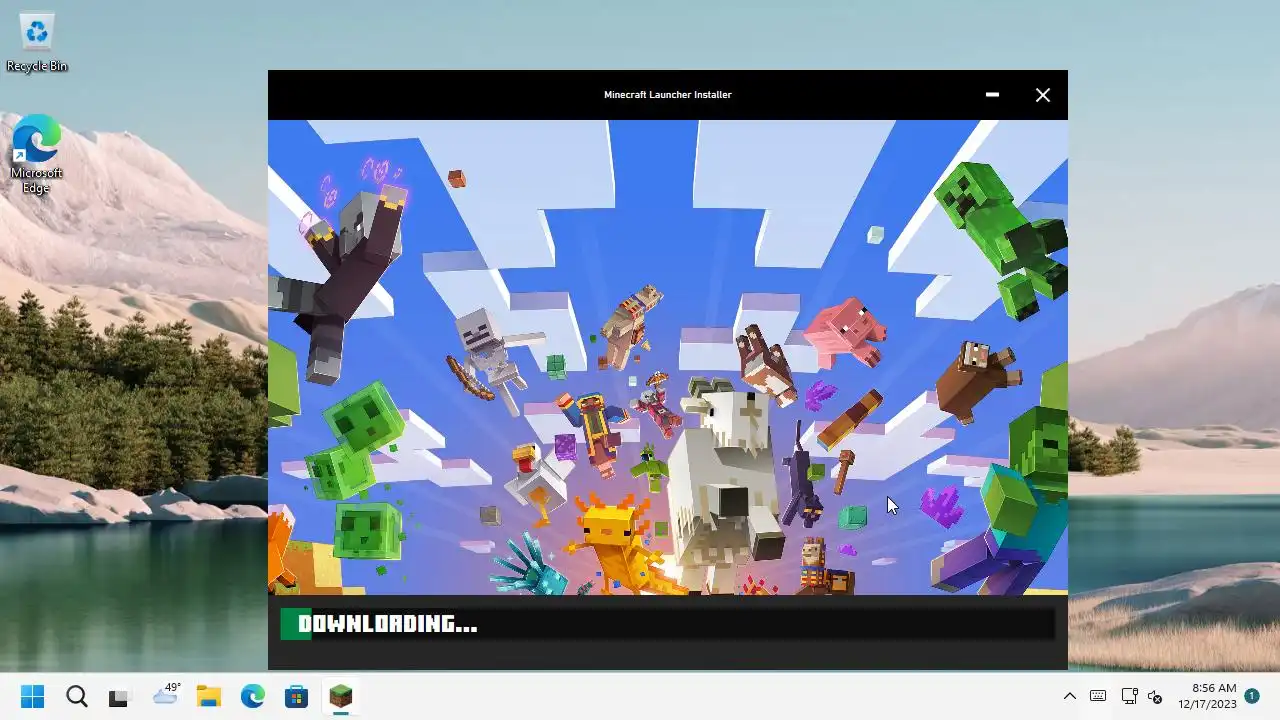Open Task View on the taskbar
The image size is (1280, 720).
click(120, 697)
